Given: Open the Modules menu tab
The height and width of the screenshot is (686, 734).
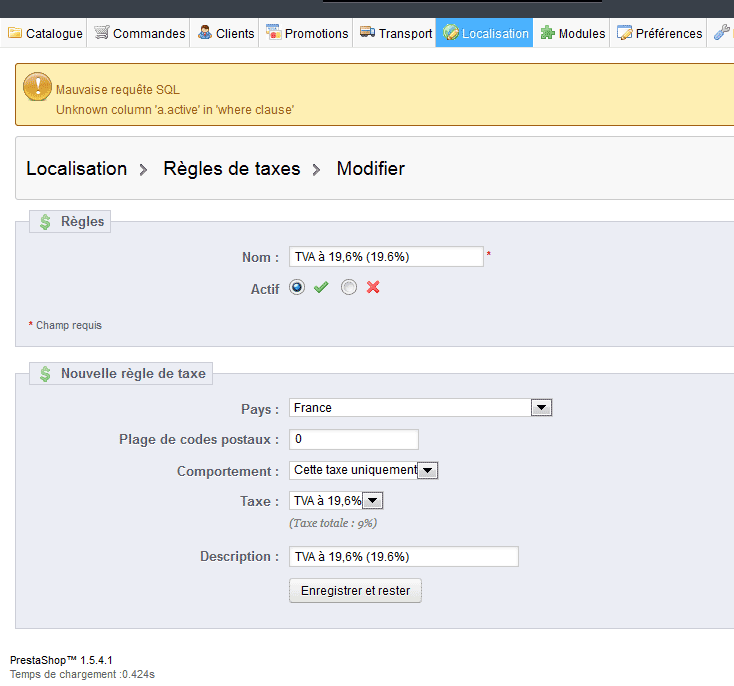Looking at the screenshot, I should tap(572, 33).
